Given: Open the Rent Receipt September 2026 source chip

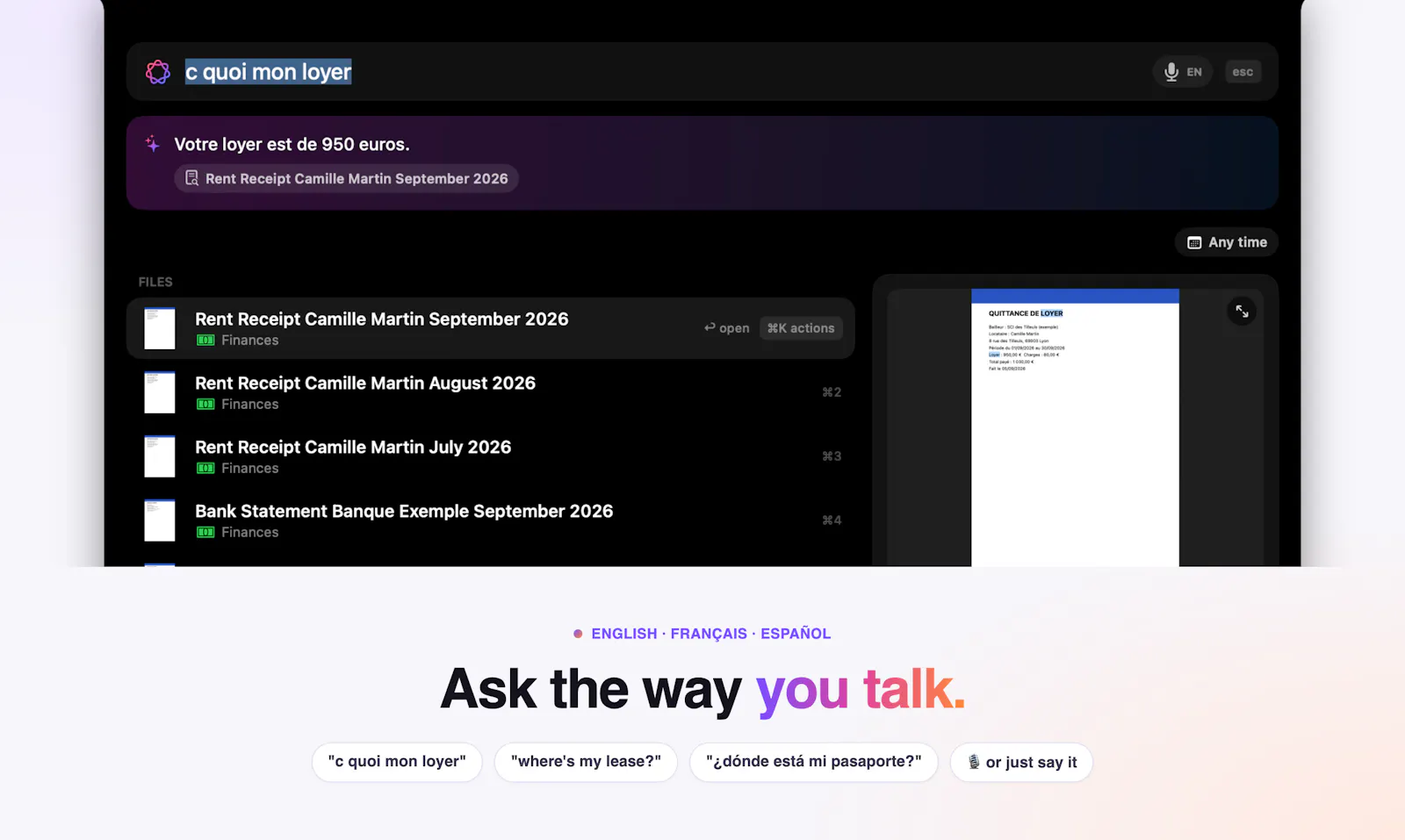Looking at the screenshot, I should click(x=346, y=178).
